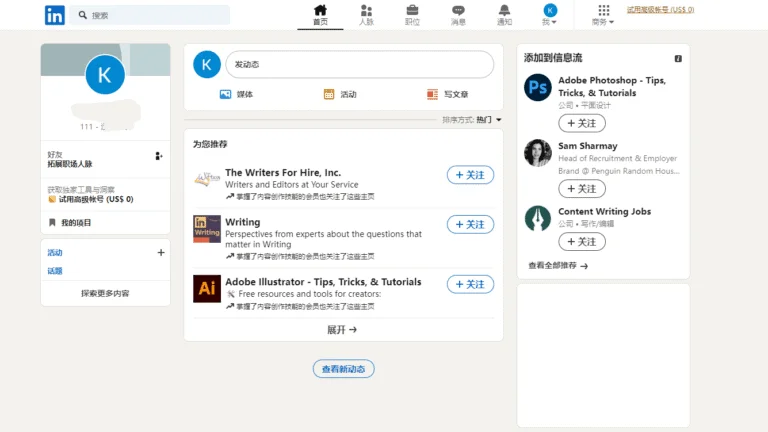Image resolution: width=768 pixels, height=432 pixels.
Task: Click the 发动态 start a post field
Action: 360,64
